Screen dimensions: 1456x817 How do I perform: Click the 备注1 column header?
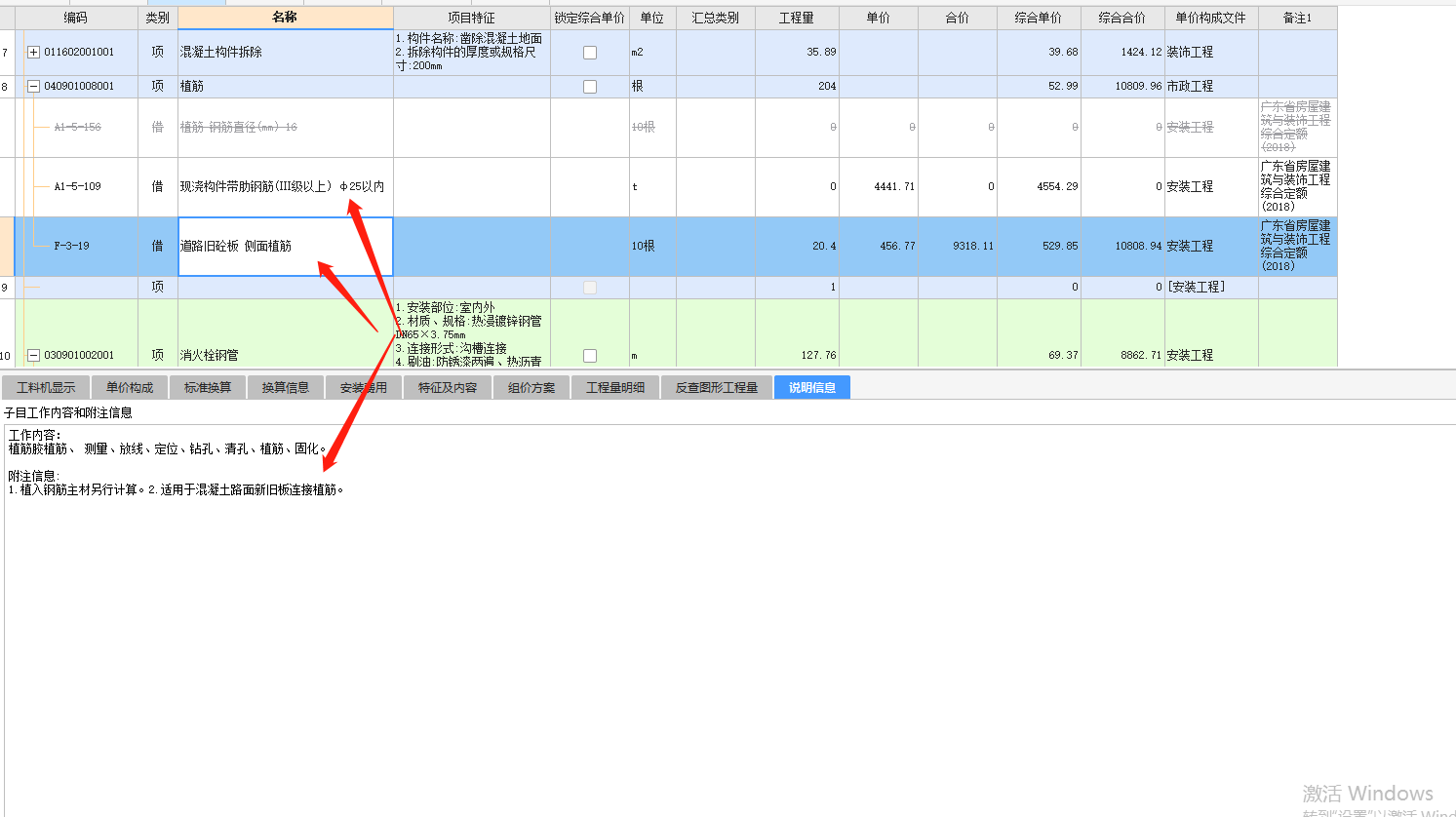click(x=1298, y=18)
